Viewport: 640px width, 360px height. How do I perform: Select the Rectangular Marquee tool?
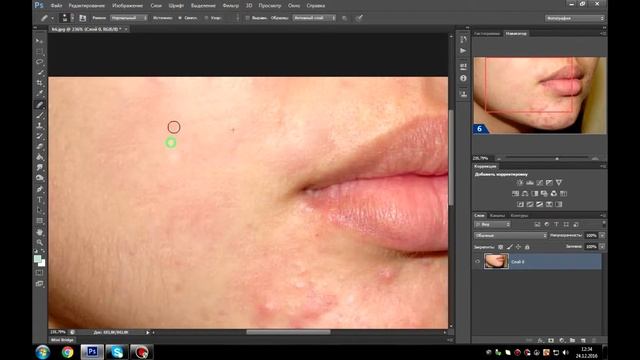[x=39, y=51]
